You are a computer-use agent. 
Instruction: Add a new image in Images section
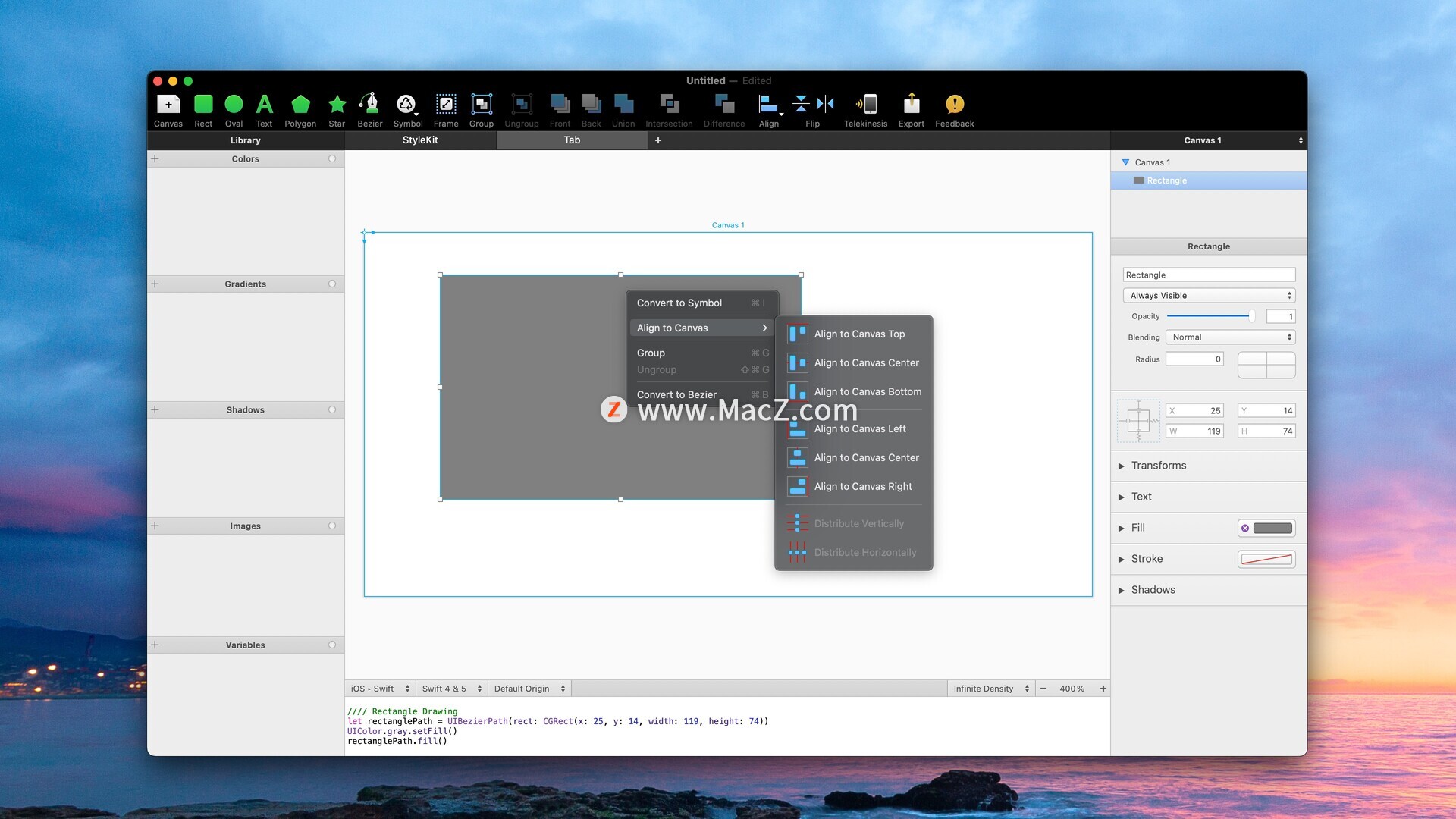coord(155,526)
